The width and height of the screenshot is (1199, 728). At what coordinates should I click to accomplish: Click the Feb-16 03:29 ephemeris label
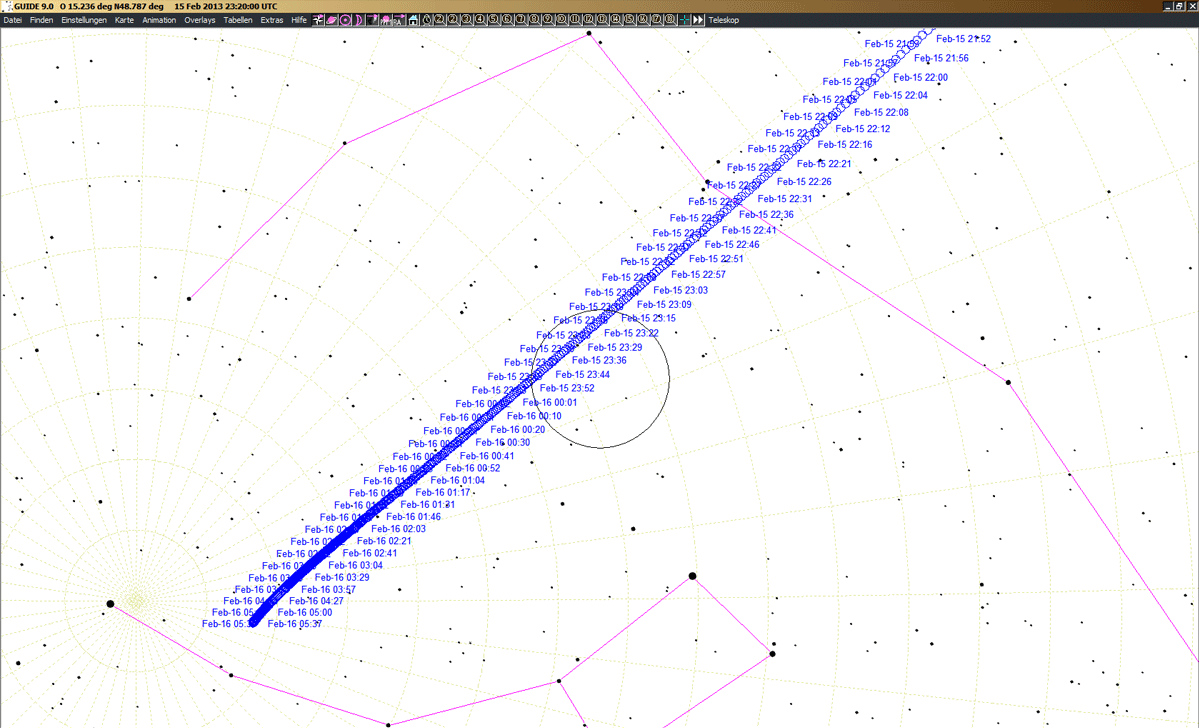click(342, 577)
